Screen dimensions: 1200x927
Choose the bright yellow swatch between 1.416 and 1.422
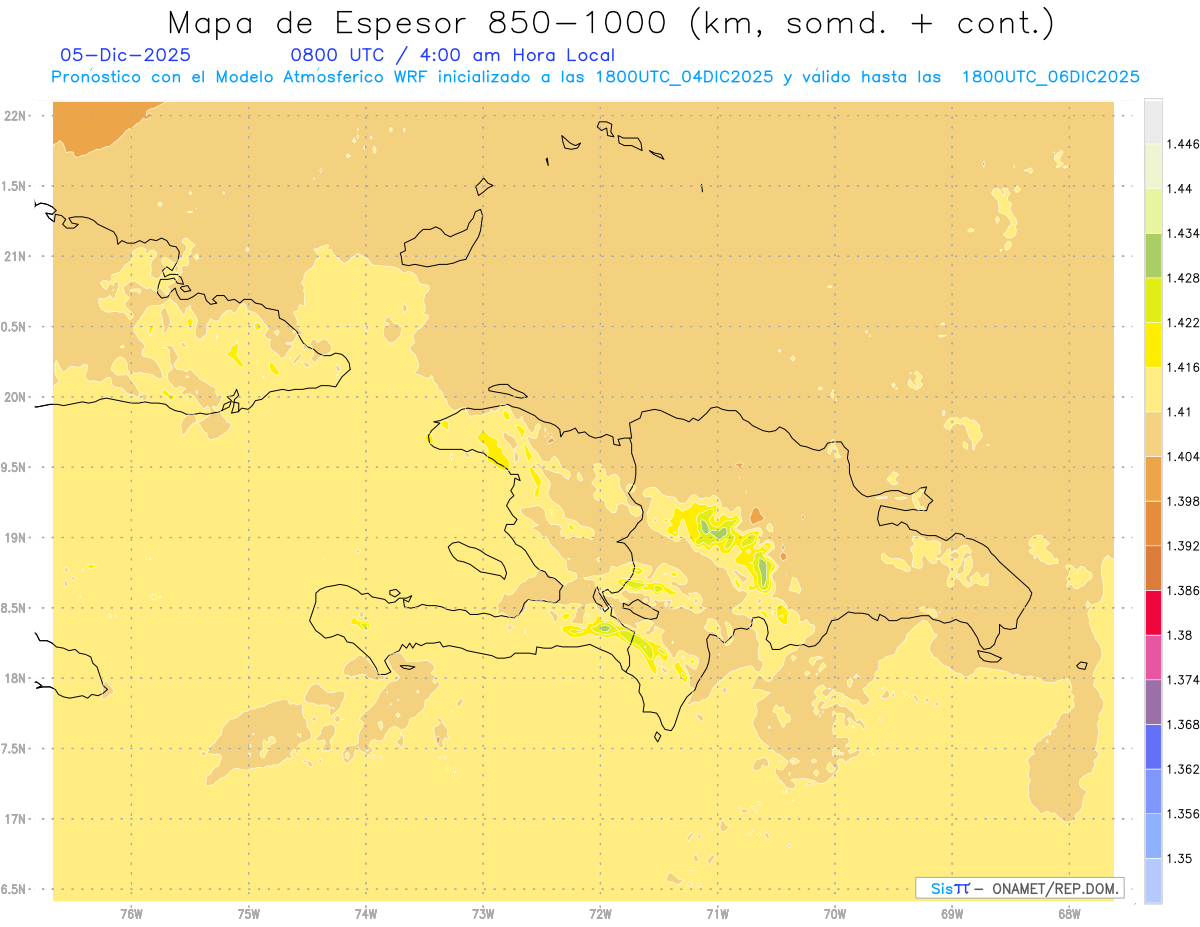(x=1153, y=344)
